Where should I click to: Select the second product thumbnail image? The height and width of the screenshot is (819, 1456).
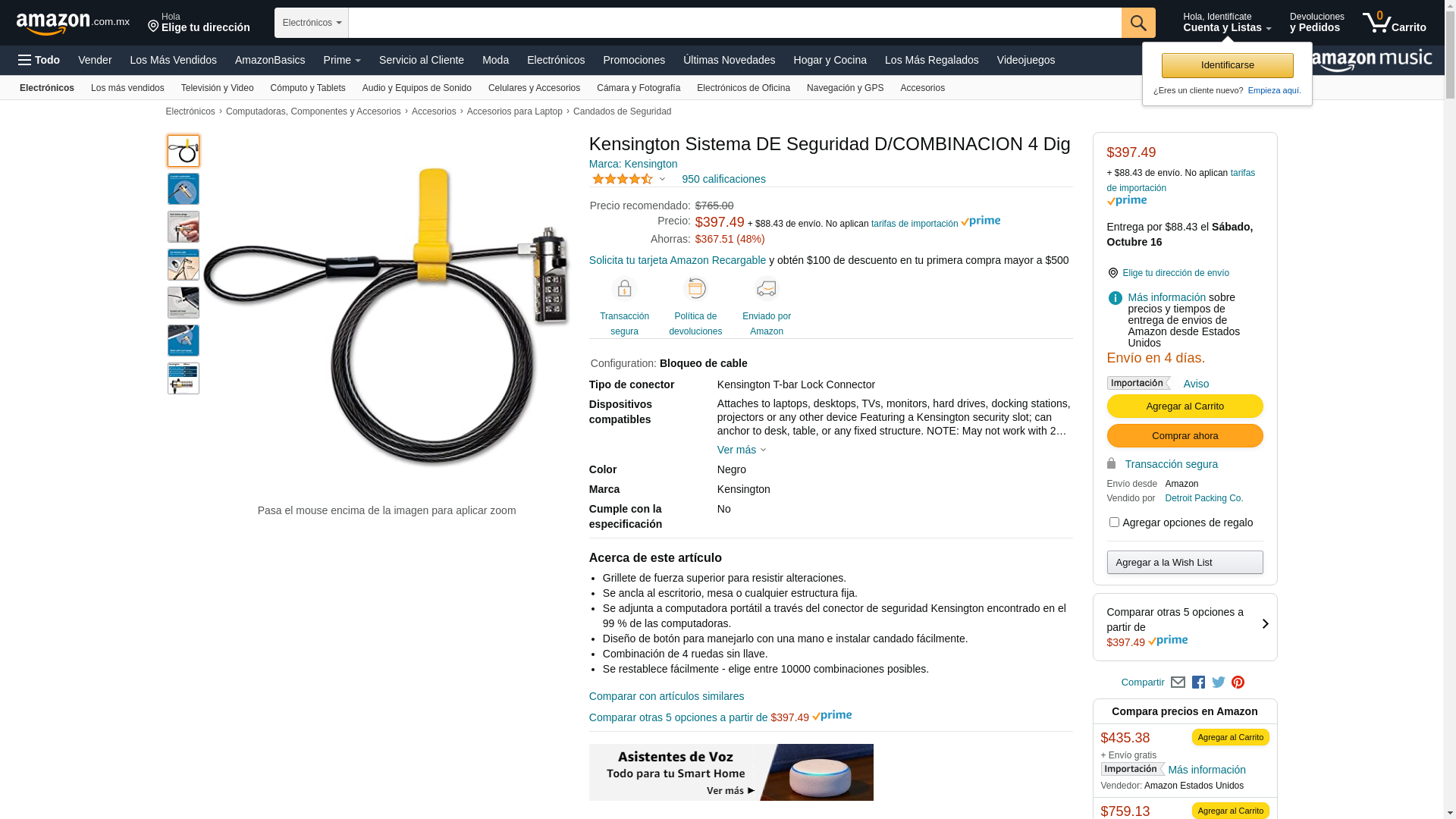184,189
